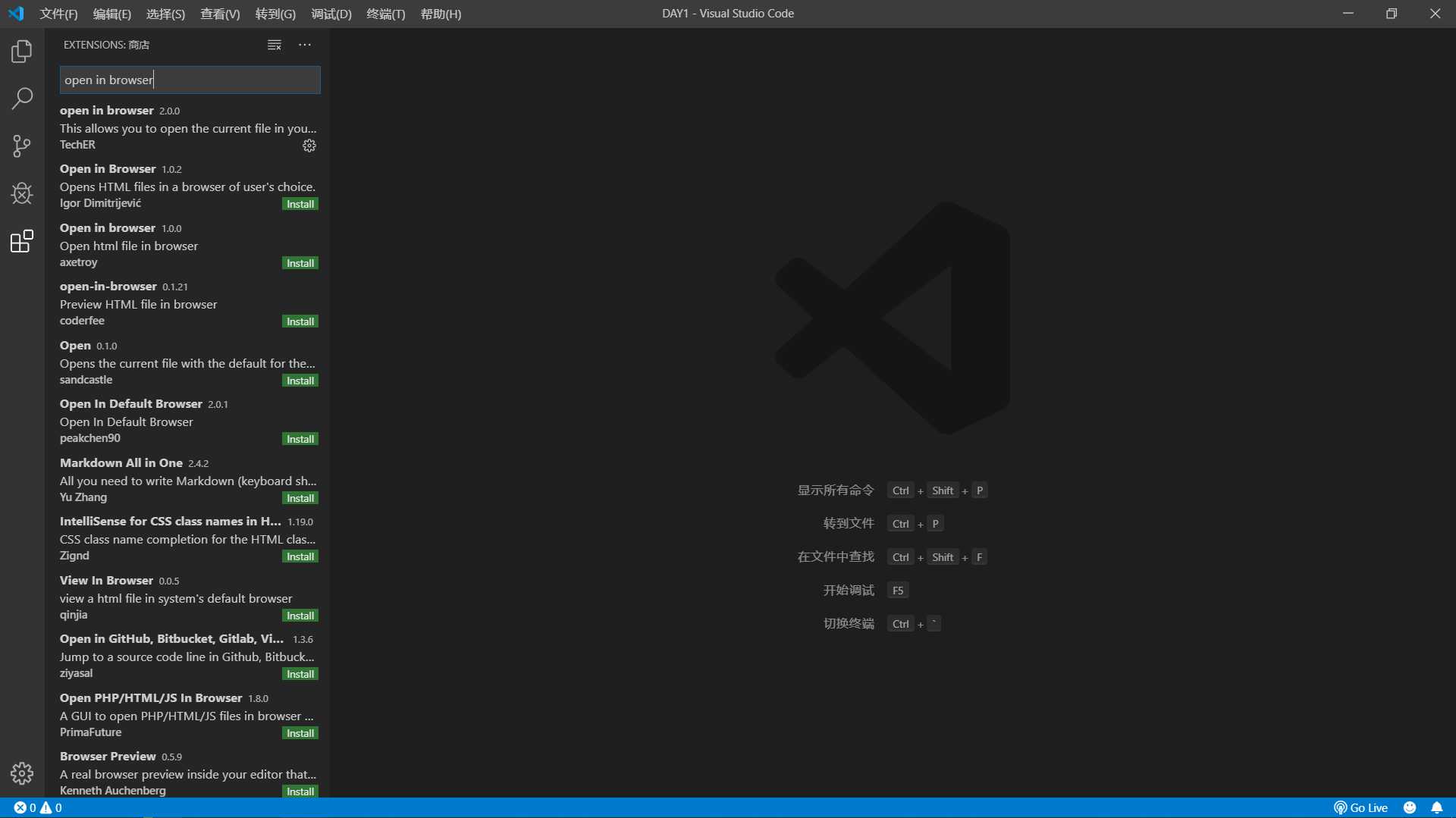Click the EXTENSIONS: 商店 panel header
The height and width of the screenshot is (818, 1456).
(x=106, y=45)
